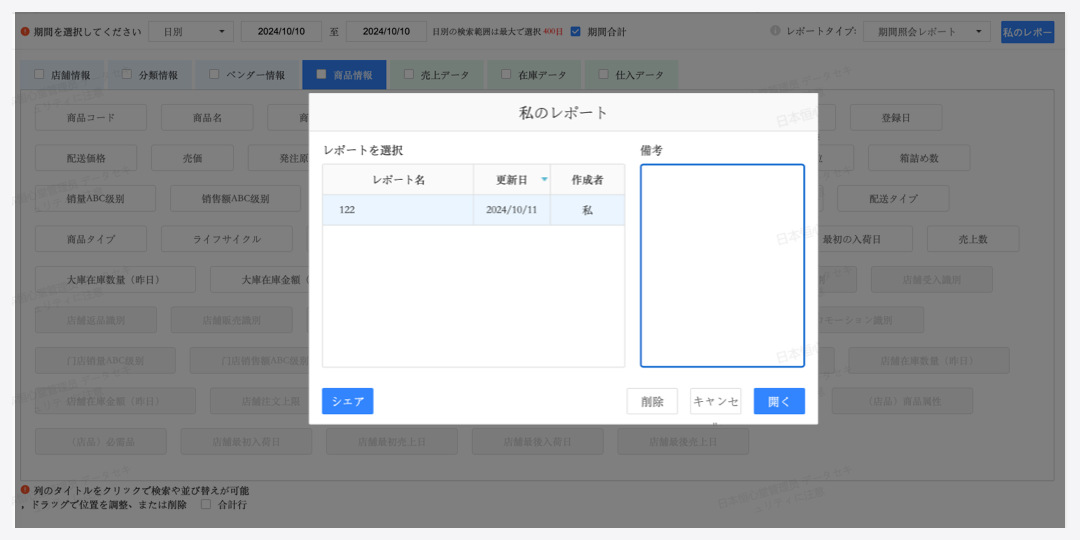Click the red warning icon beside 期間を選択してください
Screen dimensions: 1080x540
(25, 31)
